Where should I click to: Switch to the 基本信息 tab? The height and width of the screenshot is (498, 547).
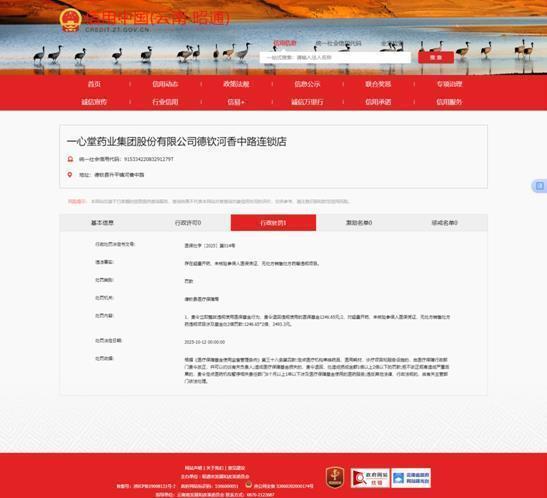pos(102,222)
